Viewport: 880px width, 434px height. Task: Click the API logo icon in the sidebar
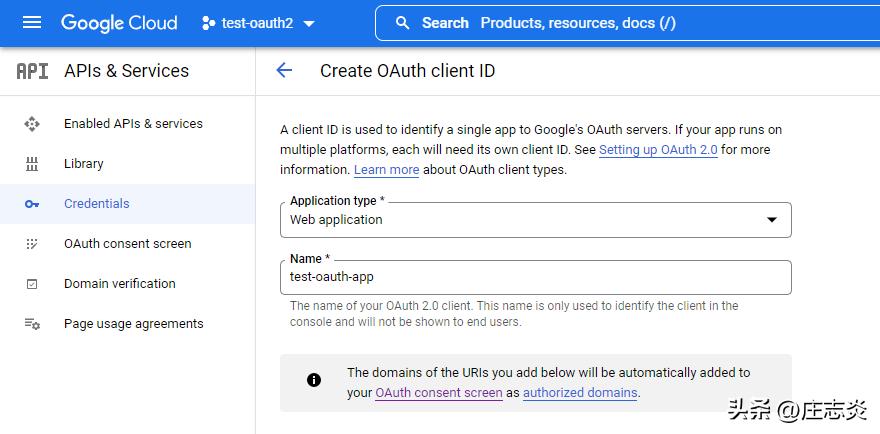coord(32,71)
